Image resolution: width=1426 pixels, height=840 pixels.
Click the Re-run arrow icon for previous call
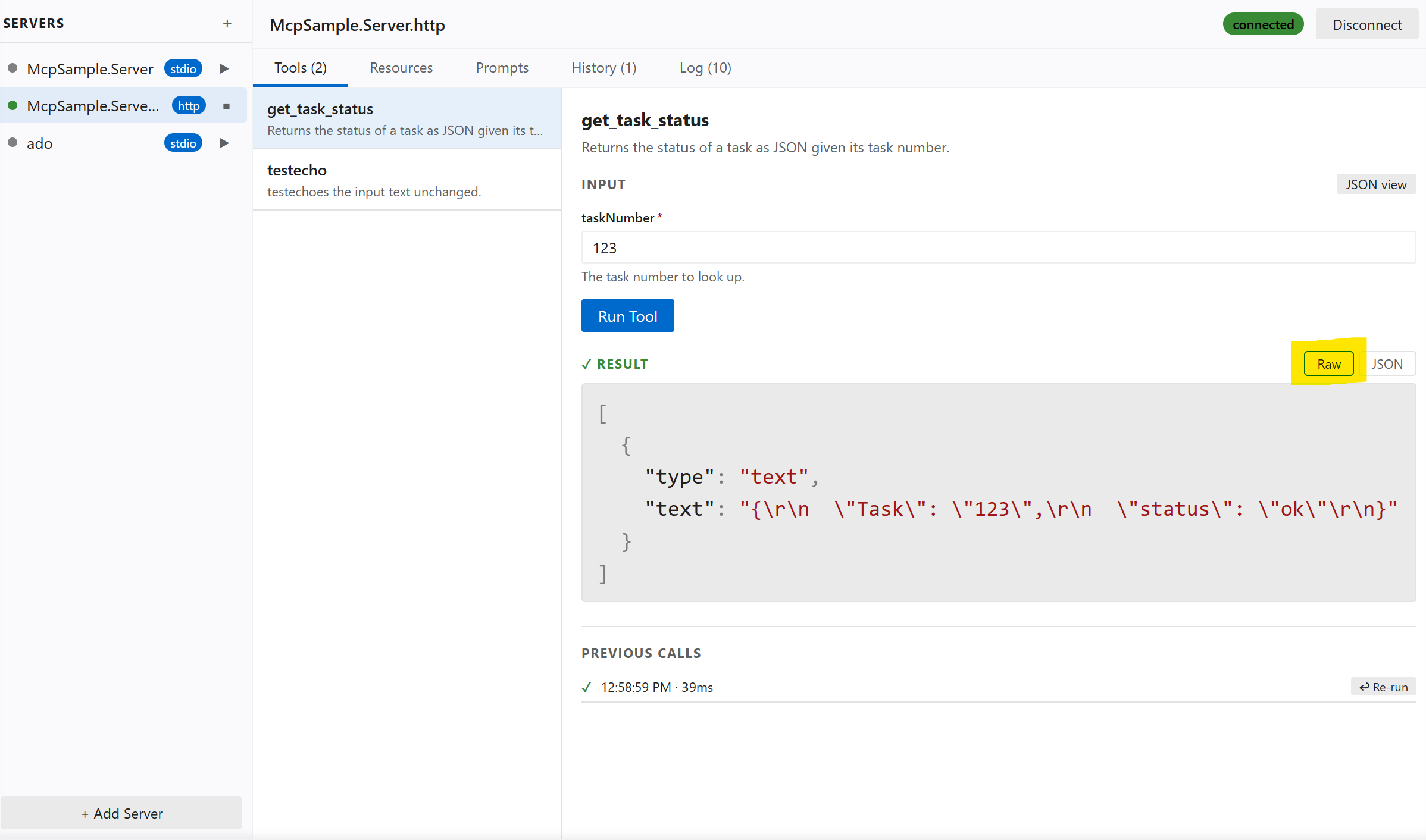1383,687
